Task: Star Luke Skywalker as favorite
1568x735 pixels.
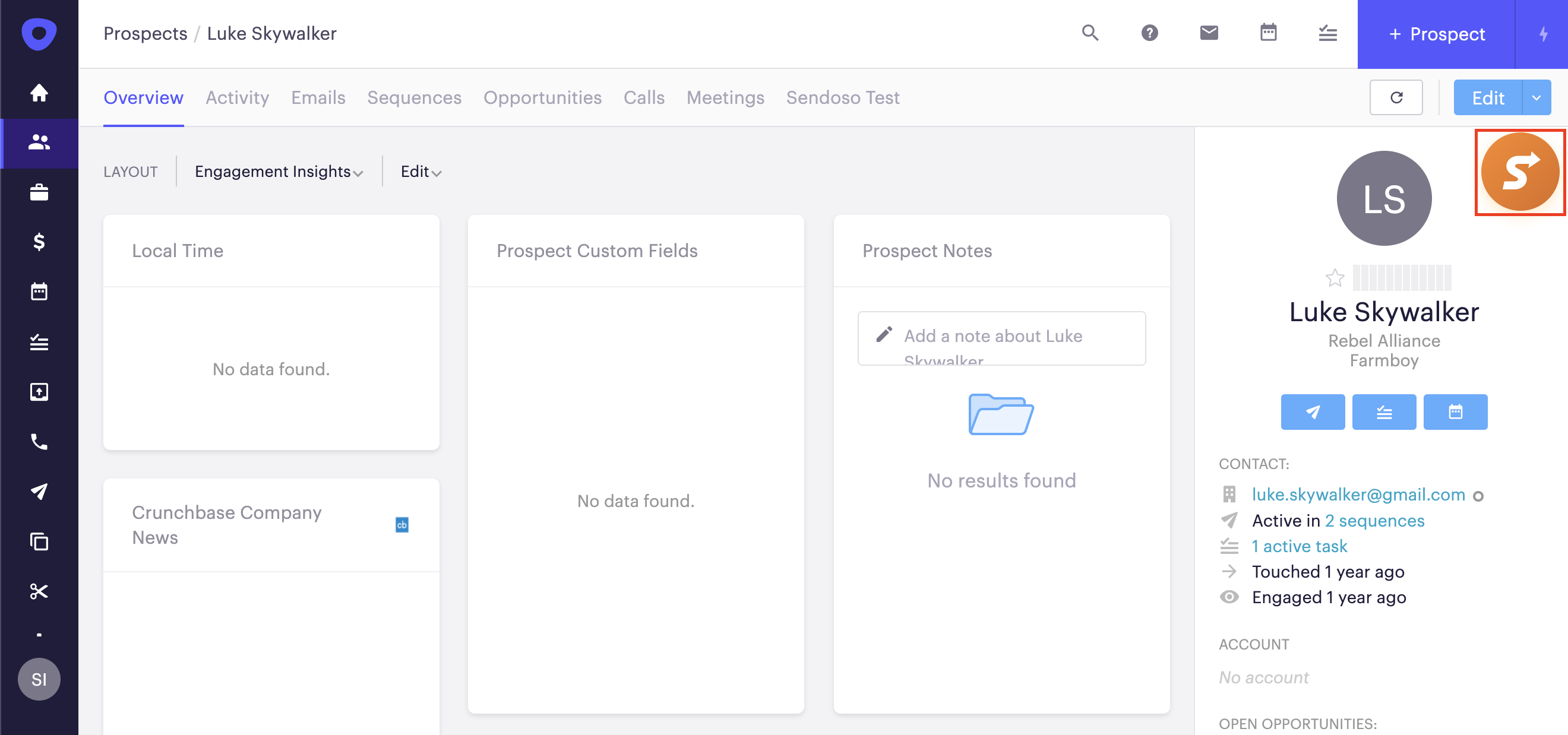Action: pos(1334,278)
